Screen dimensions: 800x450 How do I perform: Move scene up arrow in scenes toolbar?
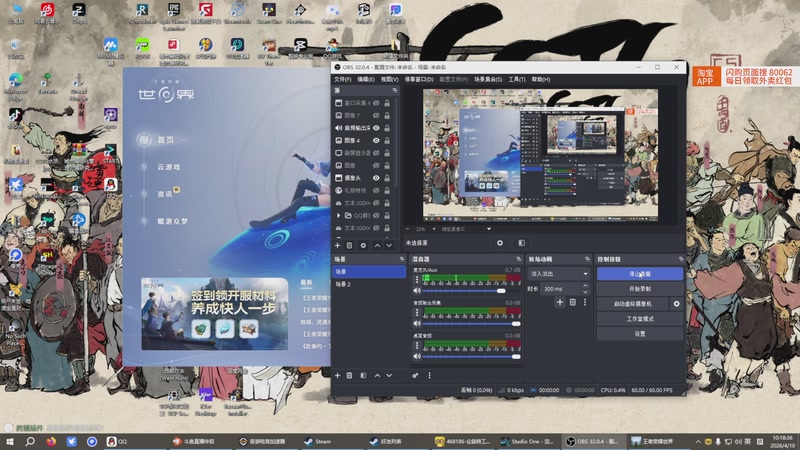pyautogui.click(x=378, y=376)
